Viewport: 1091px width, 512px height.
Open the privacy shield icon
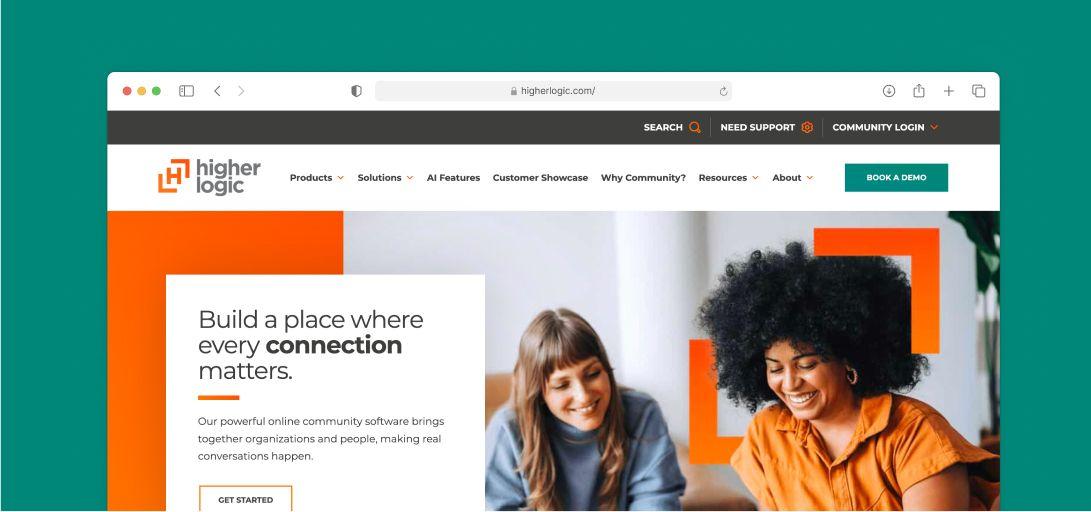pyautogui.click(x=356, y=91)
